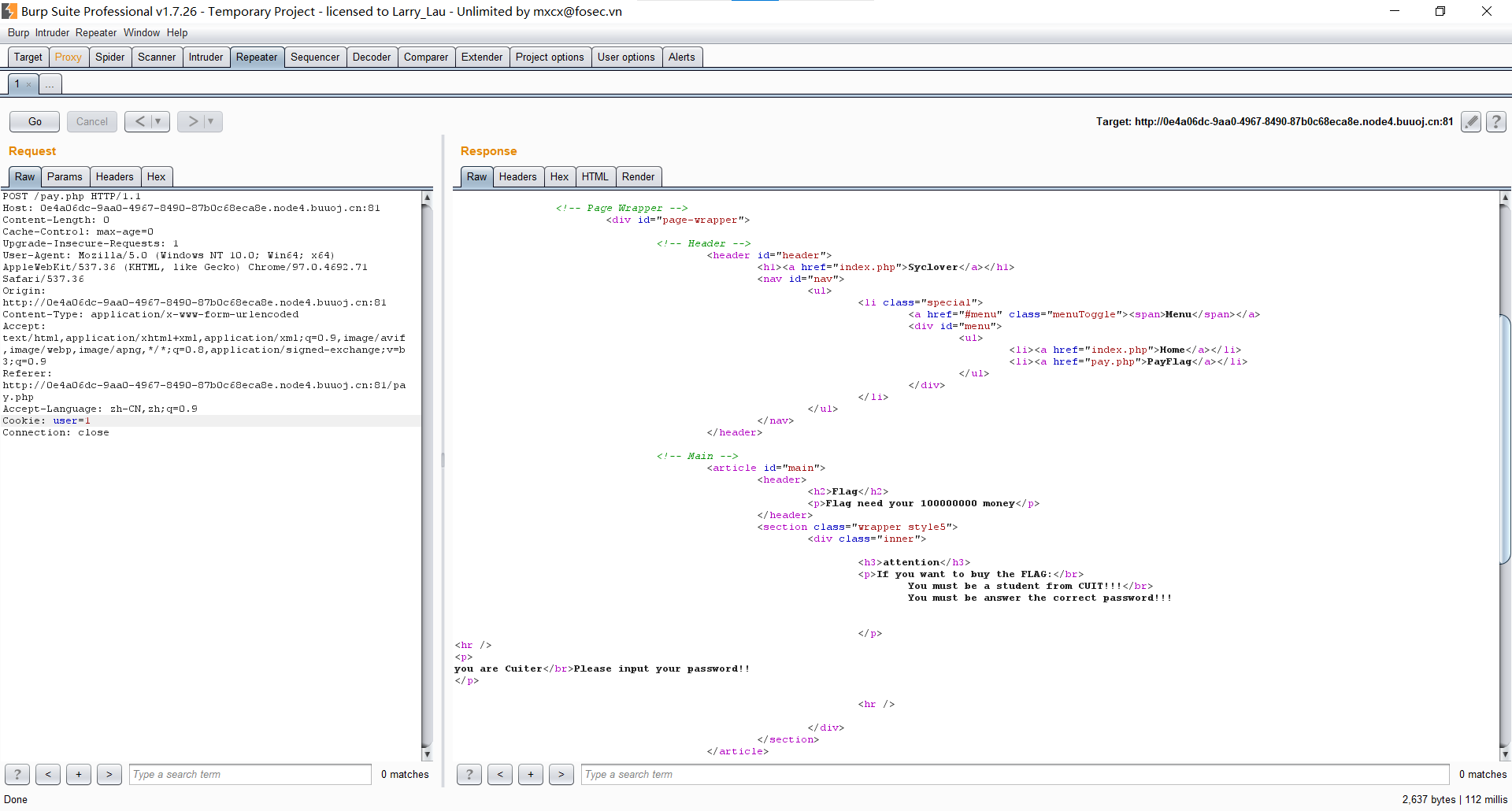Go to previous match in request search
Screen dimensions: 1512x811
48,774
